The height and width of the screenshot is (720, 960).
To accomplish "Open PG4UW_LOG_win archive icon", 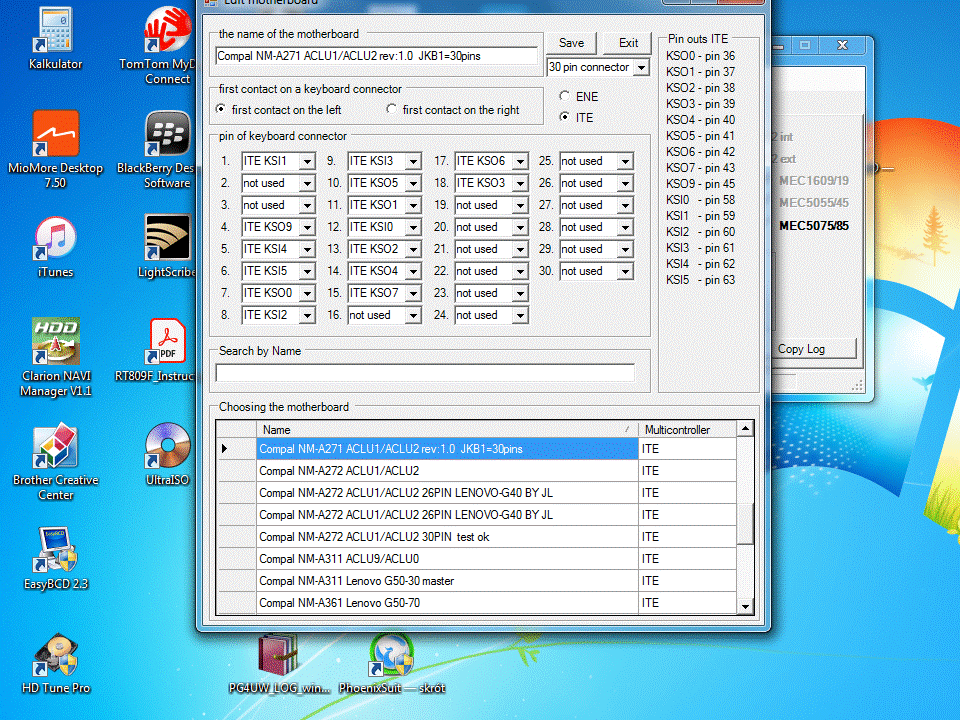I will pos(279,664).
